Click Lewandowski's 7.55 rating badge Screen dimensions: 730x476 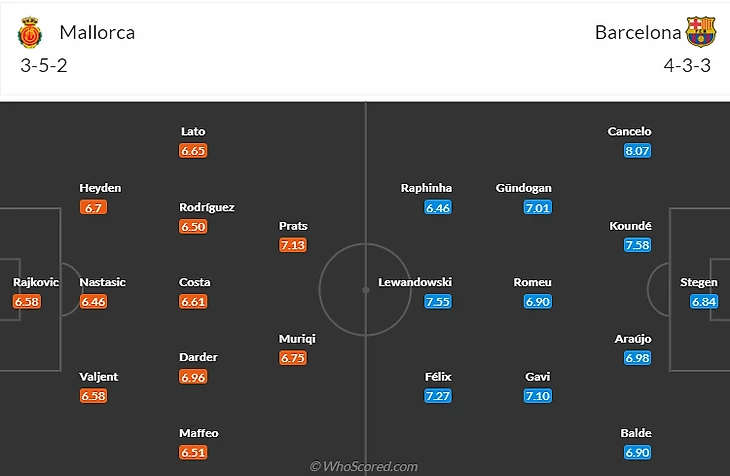[437, 301]
